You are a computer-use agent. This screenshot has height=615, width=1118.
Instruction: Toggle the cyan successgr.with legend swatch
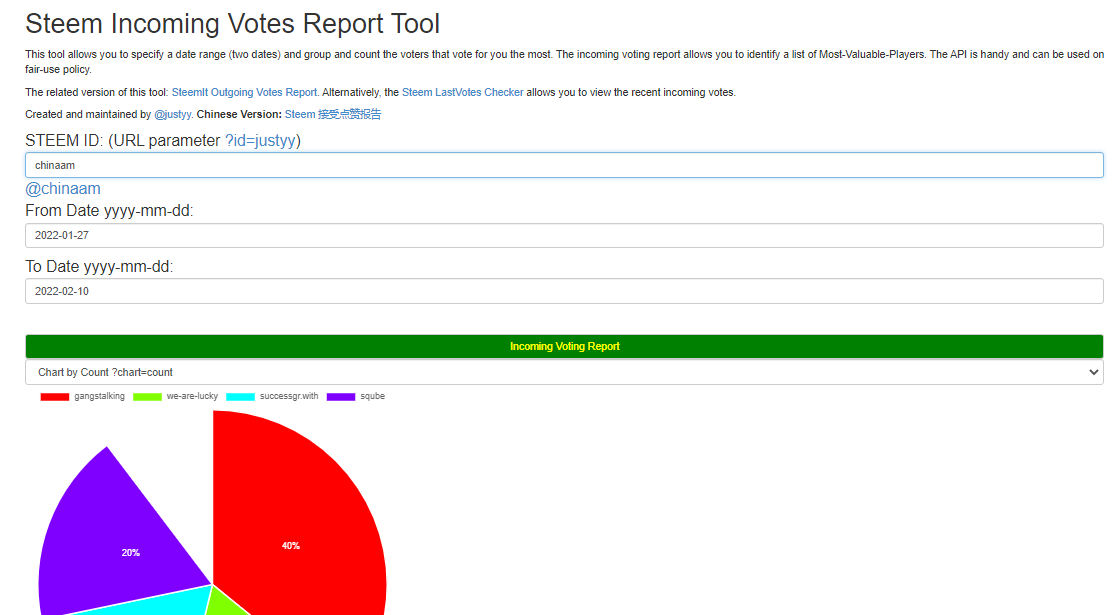point(240,397)
